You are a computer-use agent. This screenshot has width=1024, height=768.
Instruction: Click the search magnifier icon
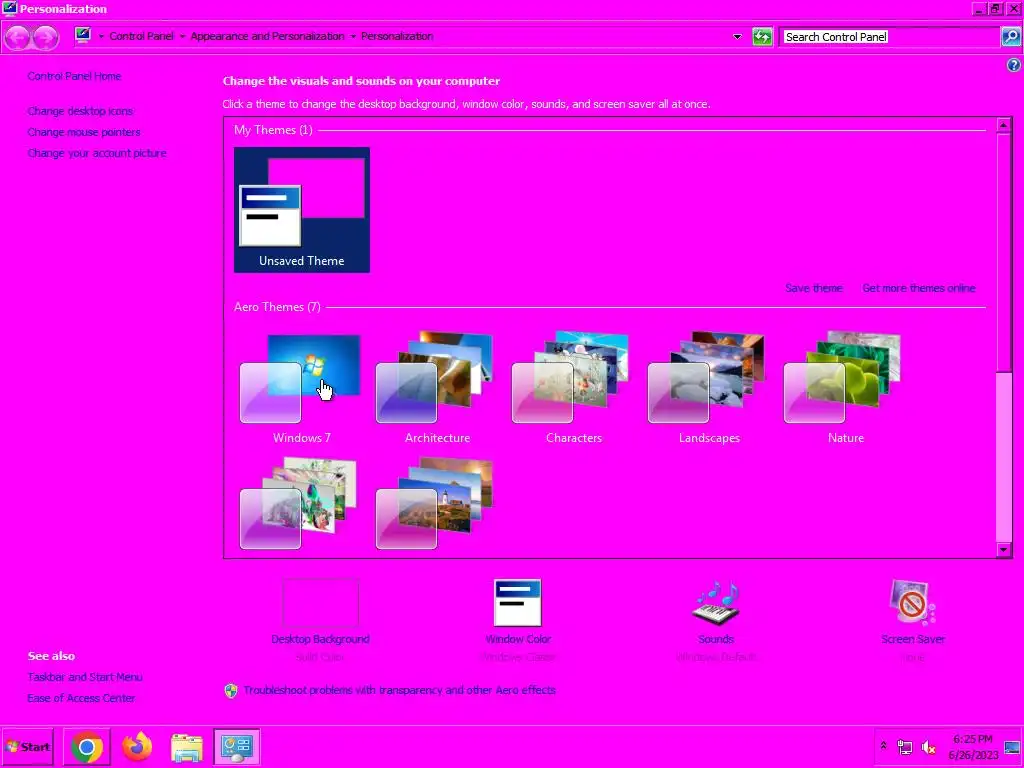[x=1010, y=37]
